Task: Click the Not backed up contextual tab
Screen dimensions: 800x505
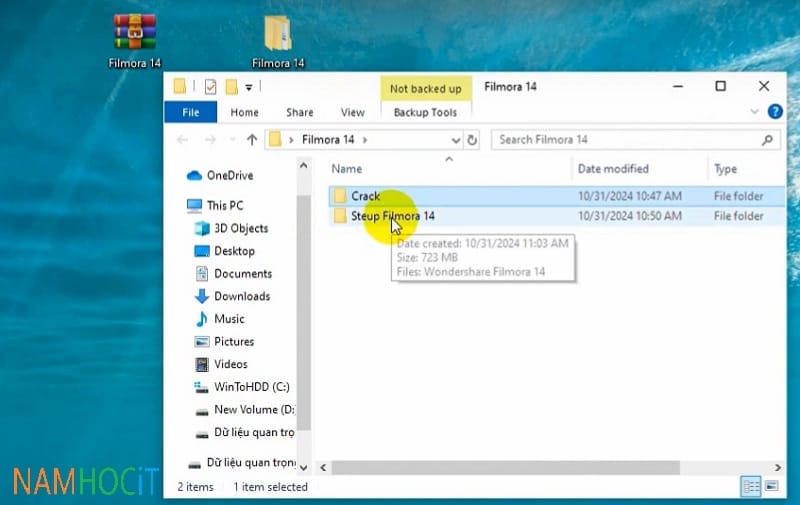Action: coord(426,88)
